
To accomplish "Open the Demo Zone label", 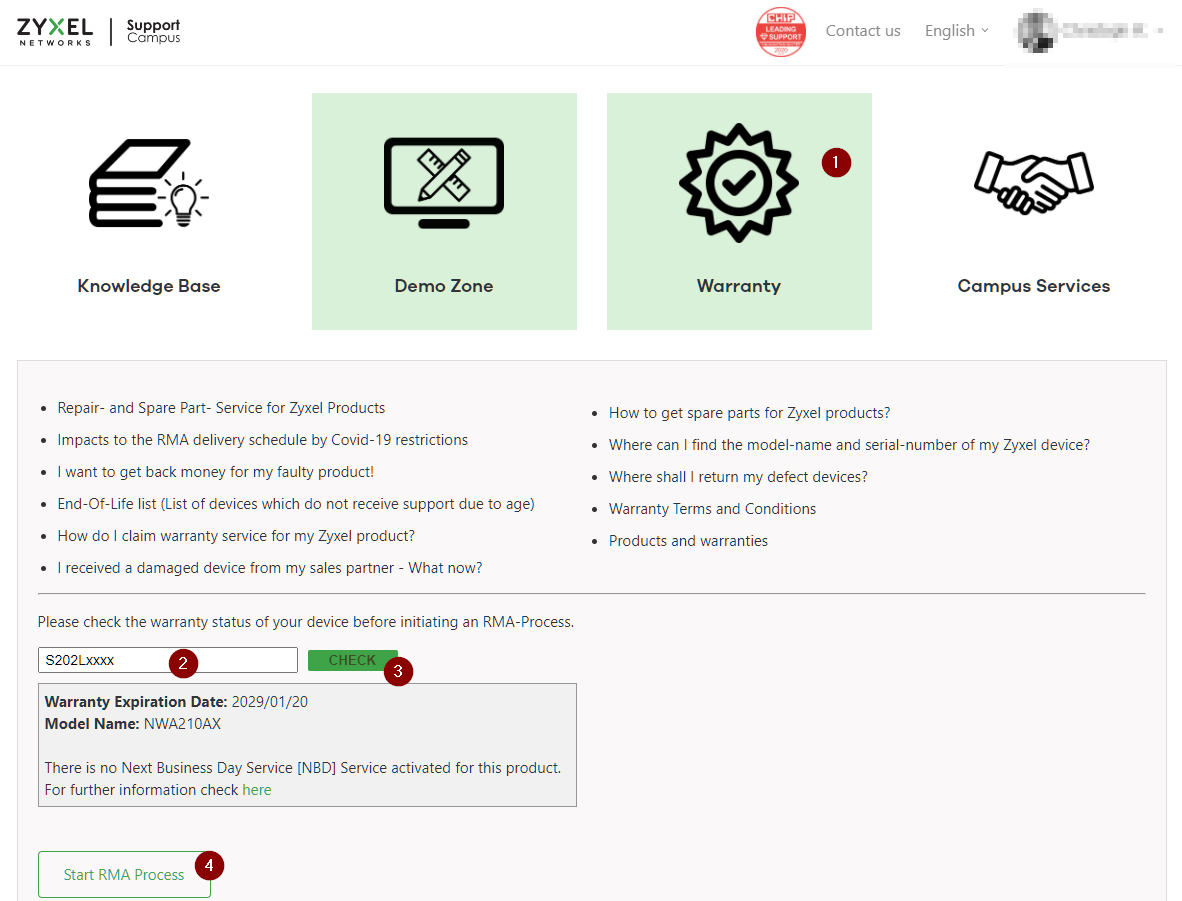I will [x=444, y=286].
